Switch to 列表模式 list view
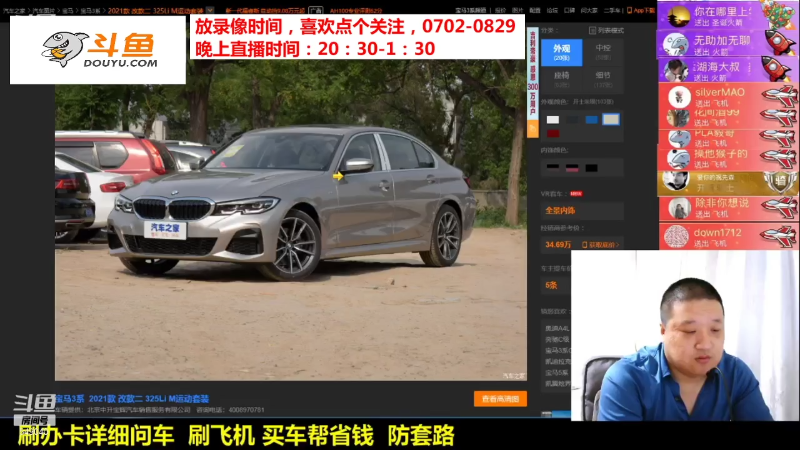This screenshot has width=800, height=450. 606,31
